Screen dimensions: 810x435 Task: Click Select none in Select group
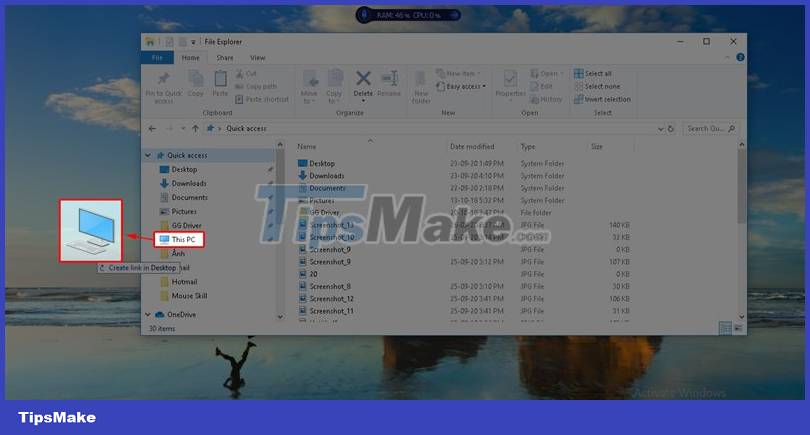597,86
